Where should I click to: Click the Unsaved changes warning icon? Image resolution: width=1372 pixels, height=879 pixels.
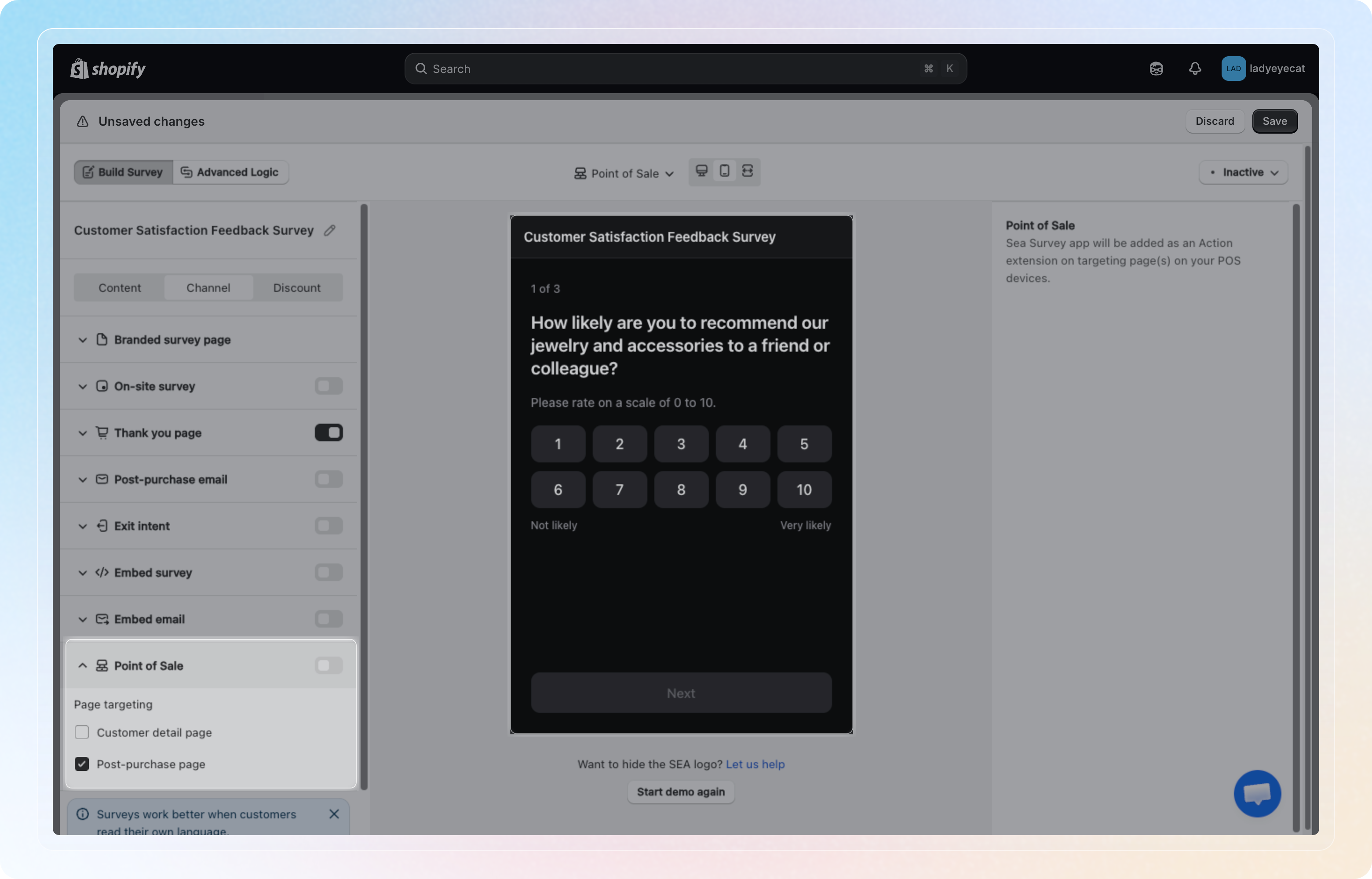tap(83, 122)
